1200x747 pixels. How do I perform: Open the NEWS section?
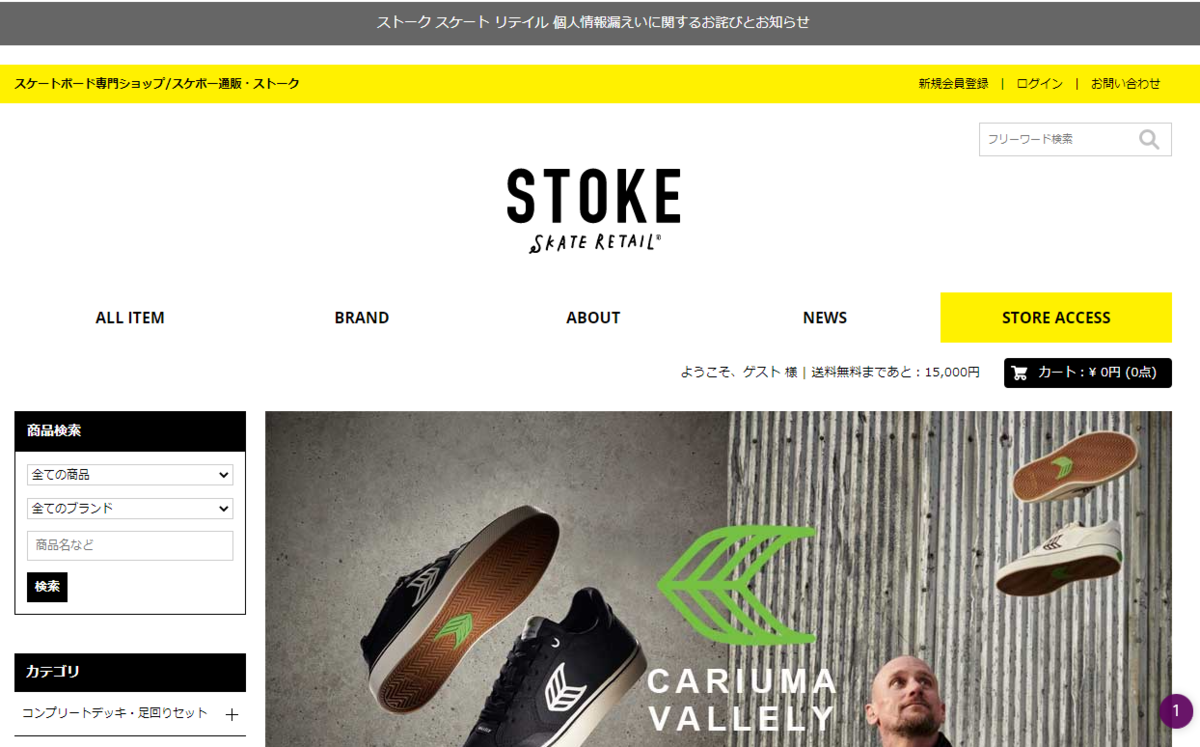[x=825, y=318]
